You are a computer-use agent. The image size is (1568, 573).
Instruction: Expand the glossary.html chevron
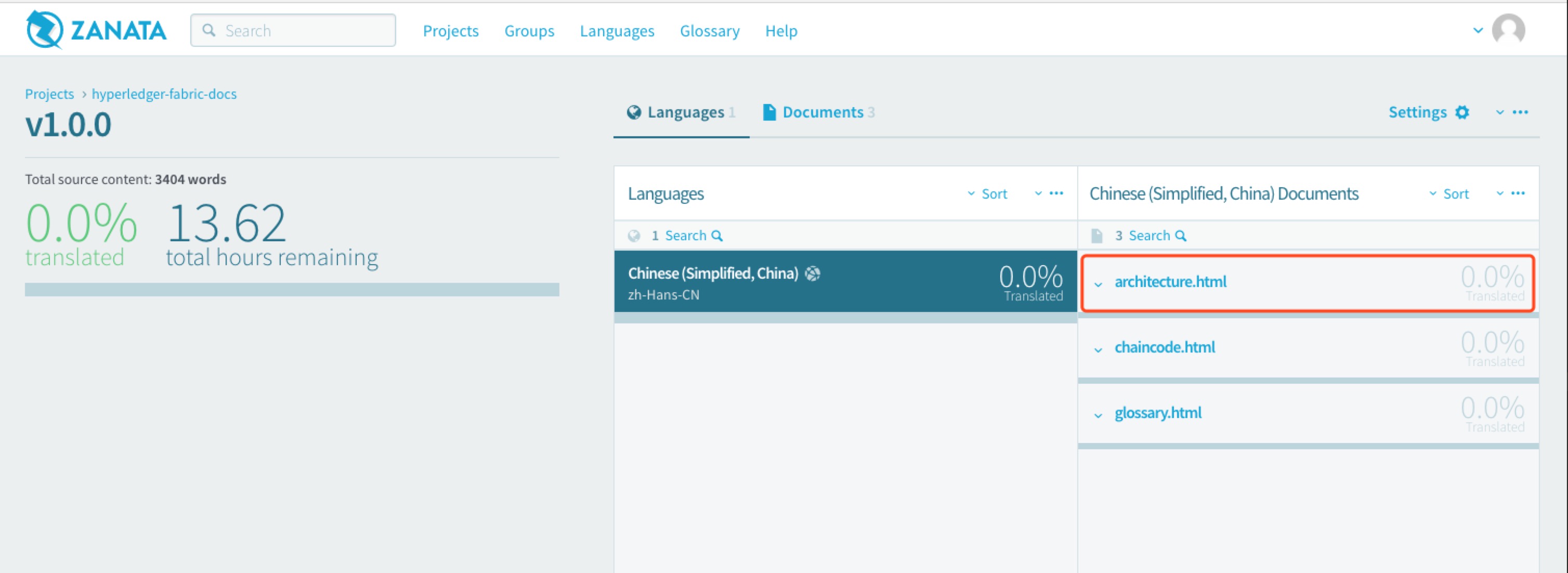[1098, 416]
